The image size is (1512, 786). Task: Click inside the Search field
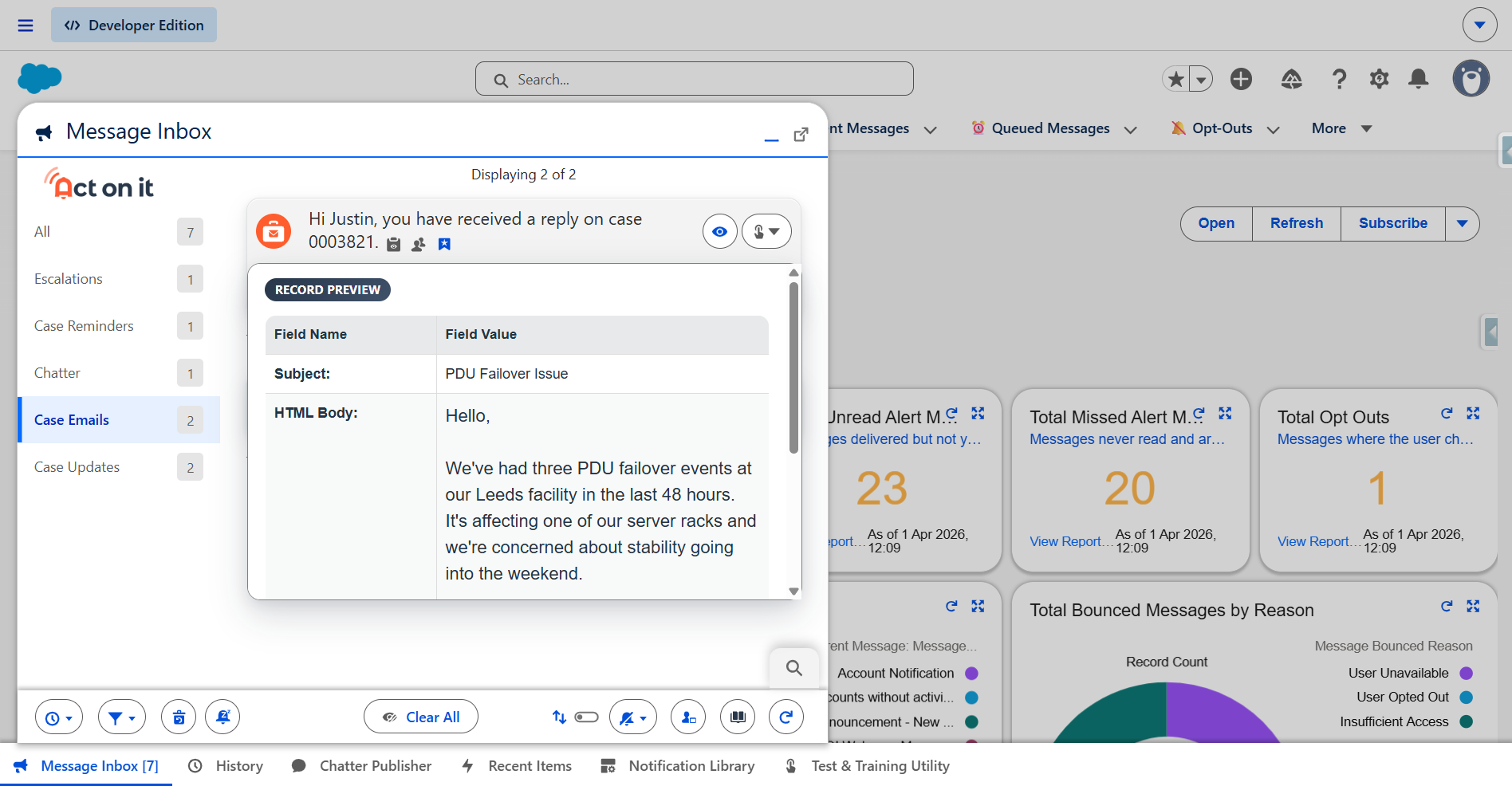click(x=694, y=79)
